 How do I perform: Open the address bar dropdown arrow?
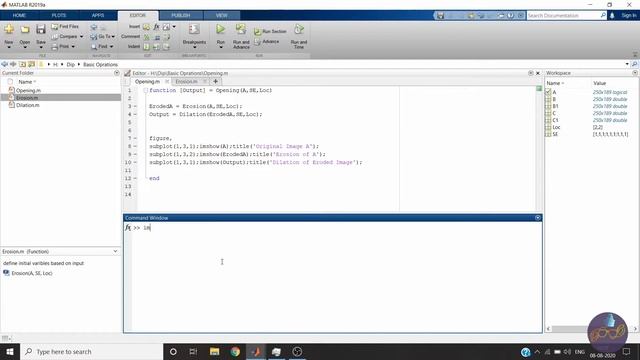click(627, 64)
